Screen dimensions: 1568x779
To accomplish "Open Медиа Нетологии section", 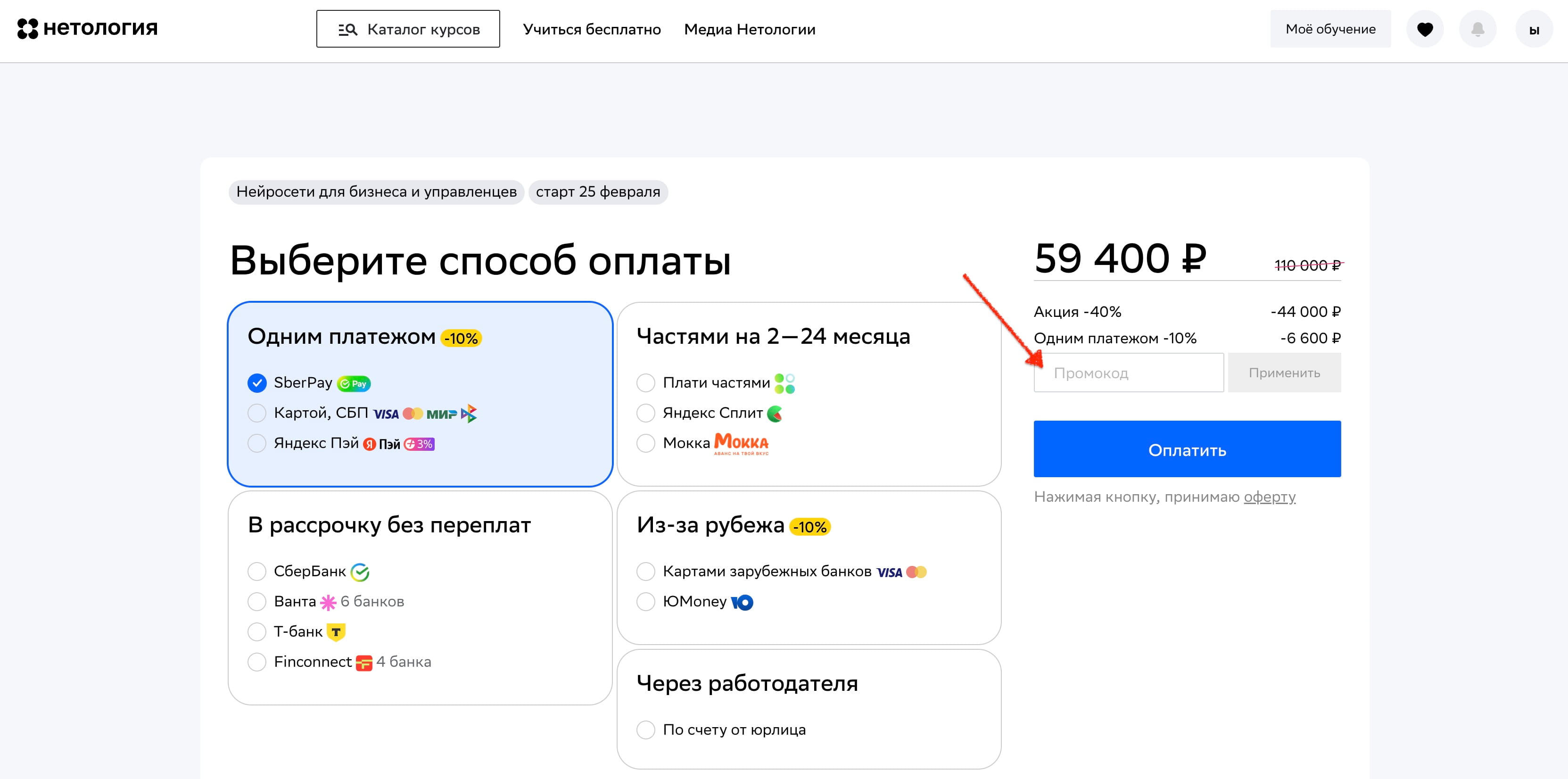I will pos(749,29).
